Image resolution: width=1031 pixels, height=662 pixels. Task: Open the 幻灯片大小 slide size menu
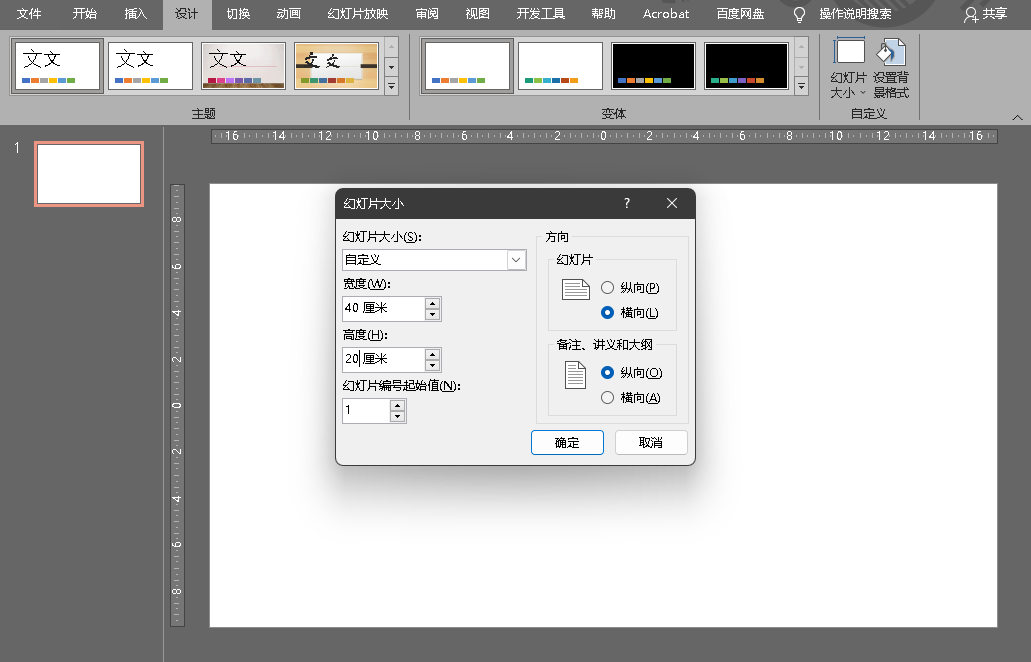coord(848,68)
